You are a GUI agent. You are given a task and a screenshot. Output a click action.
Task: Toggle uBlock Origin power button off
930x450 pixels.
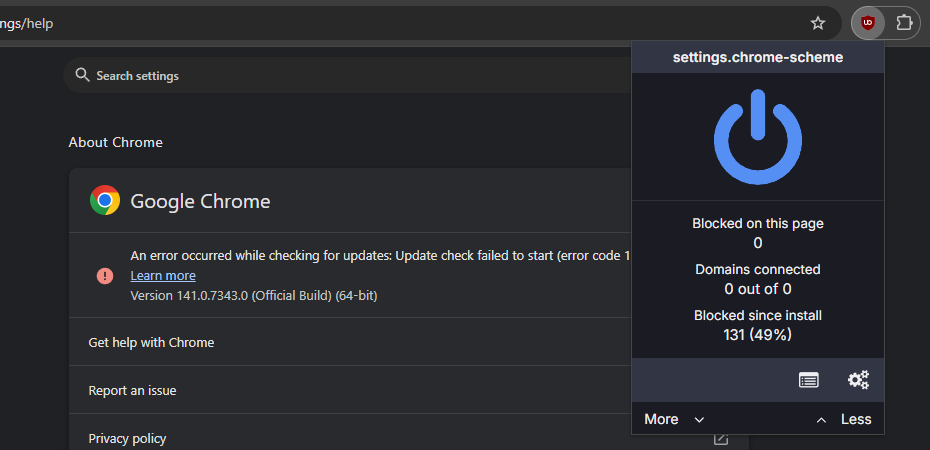(757, 137)
